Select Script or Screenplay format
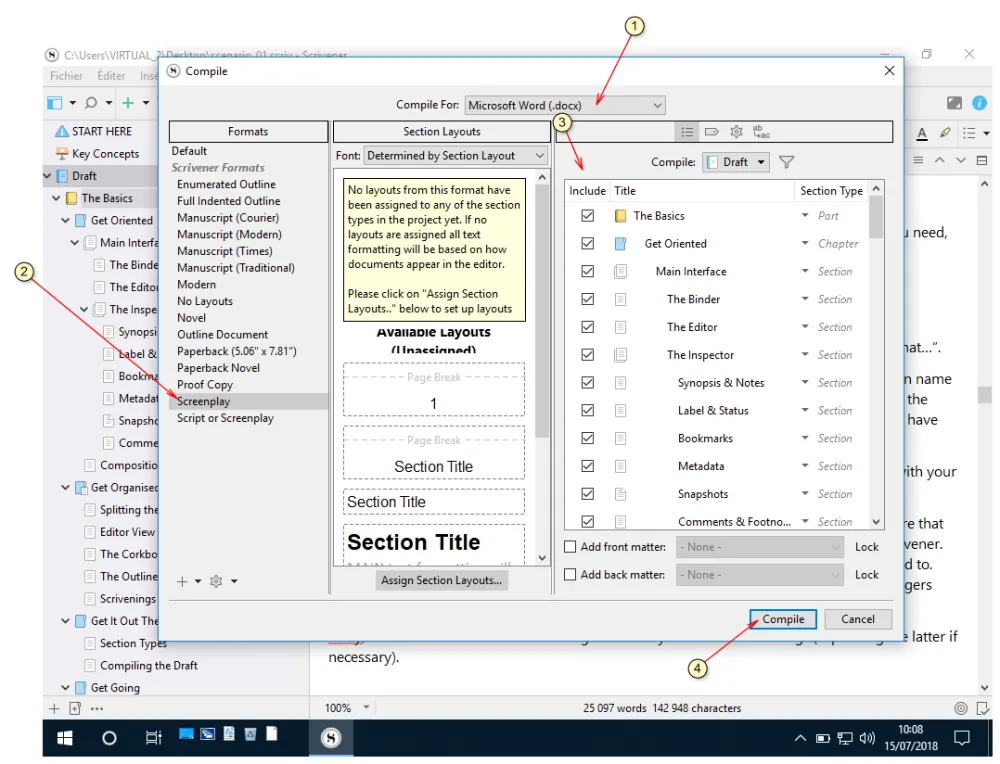This screenshot has height=764, width=1000. [225, 418]
